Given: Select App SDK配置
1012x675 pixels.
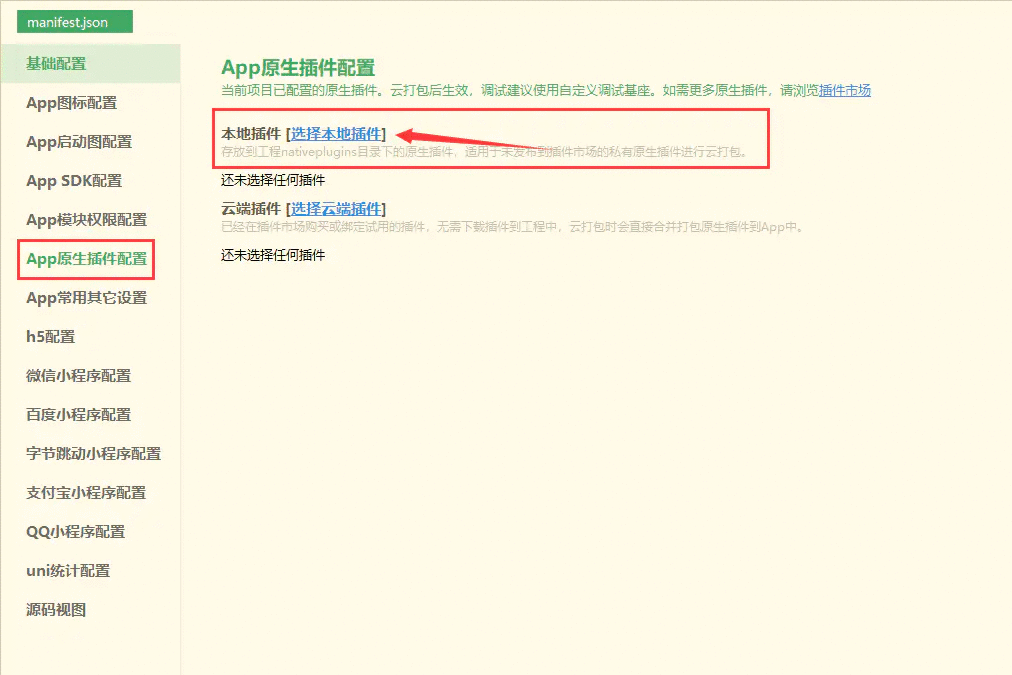Looking at the screenshot, I should [x=70, y=180].
